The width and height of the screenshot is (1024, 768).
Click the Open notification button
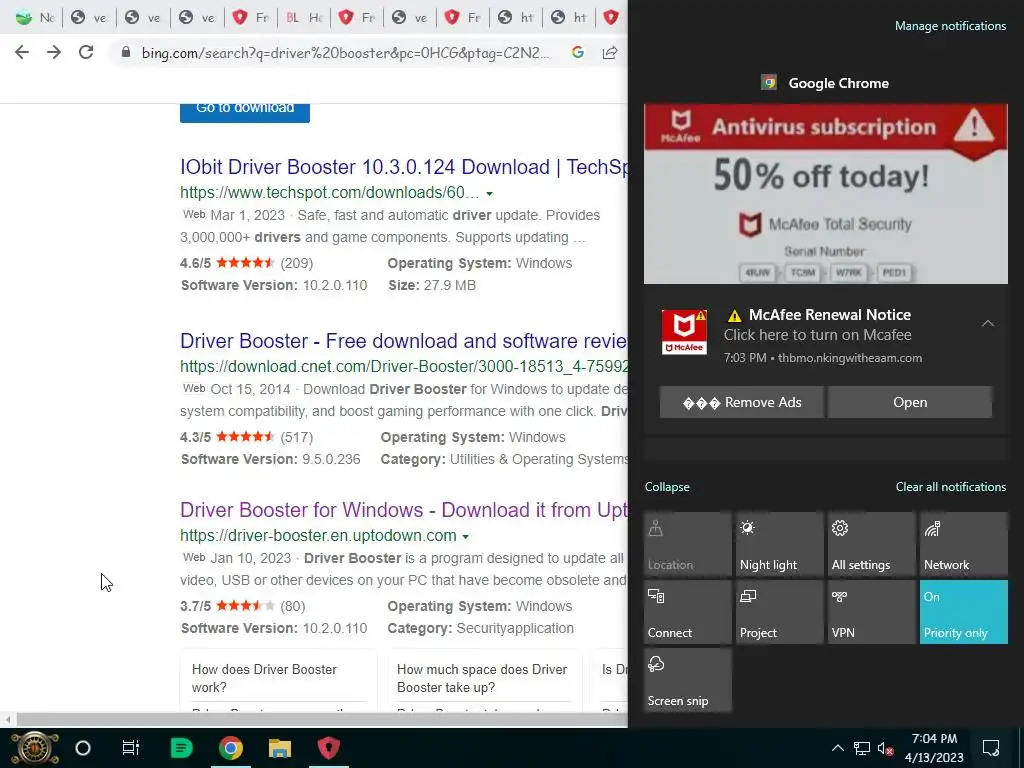910,402
